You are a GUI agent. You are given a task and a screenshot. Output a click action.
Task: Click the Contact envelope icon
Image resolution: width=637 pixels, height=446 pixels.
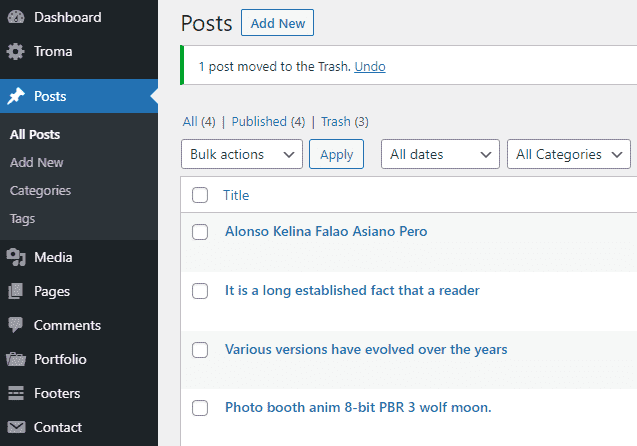(16, 427)
